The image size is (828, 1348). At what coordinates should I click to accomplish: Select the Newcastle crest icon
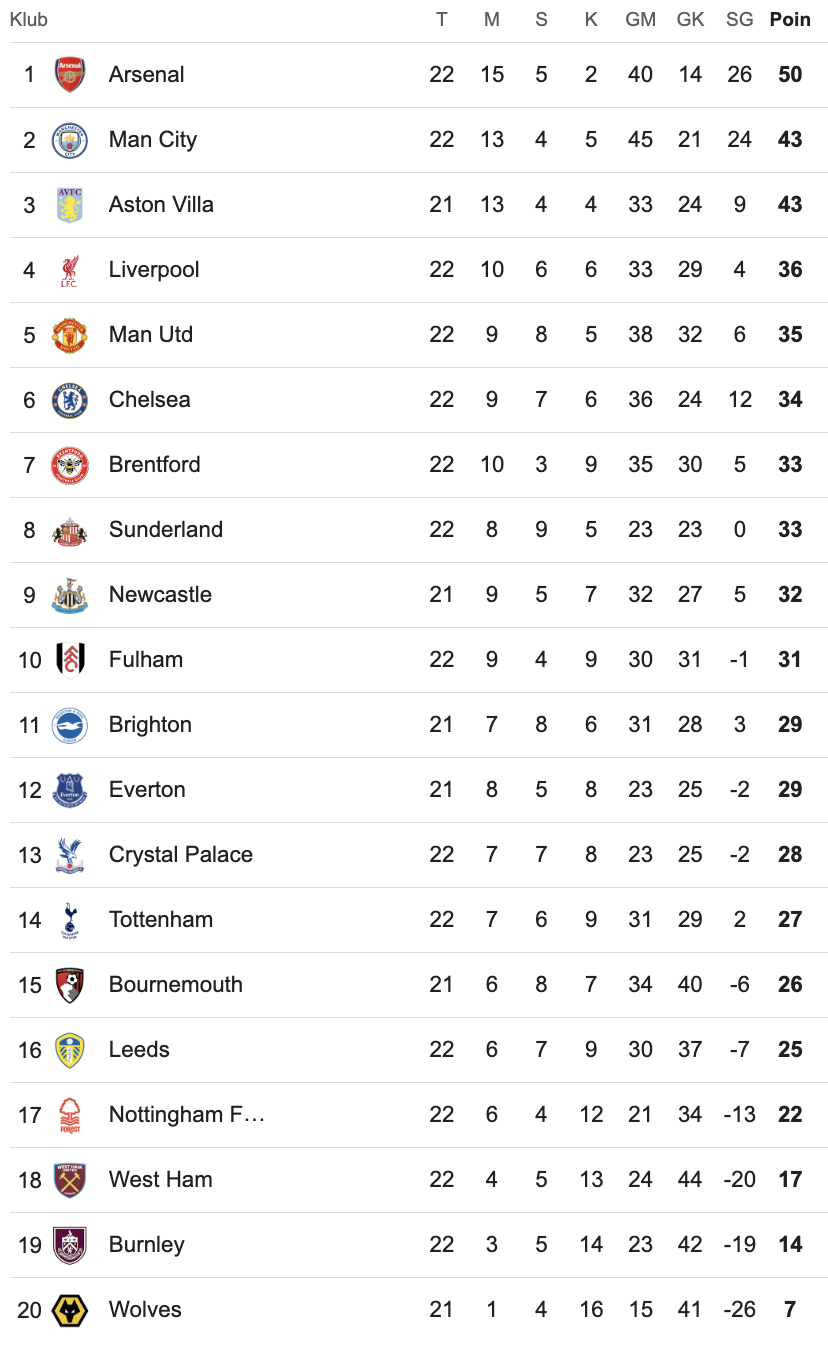click(70, 595)
